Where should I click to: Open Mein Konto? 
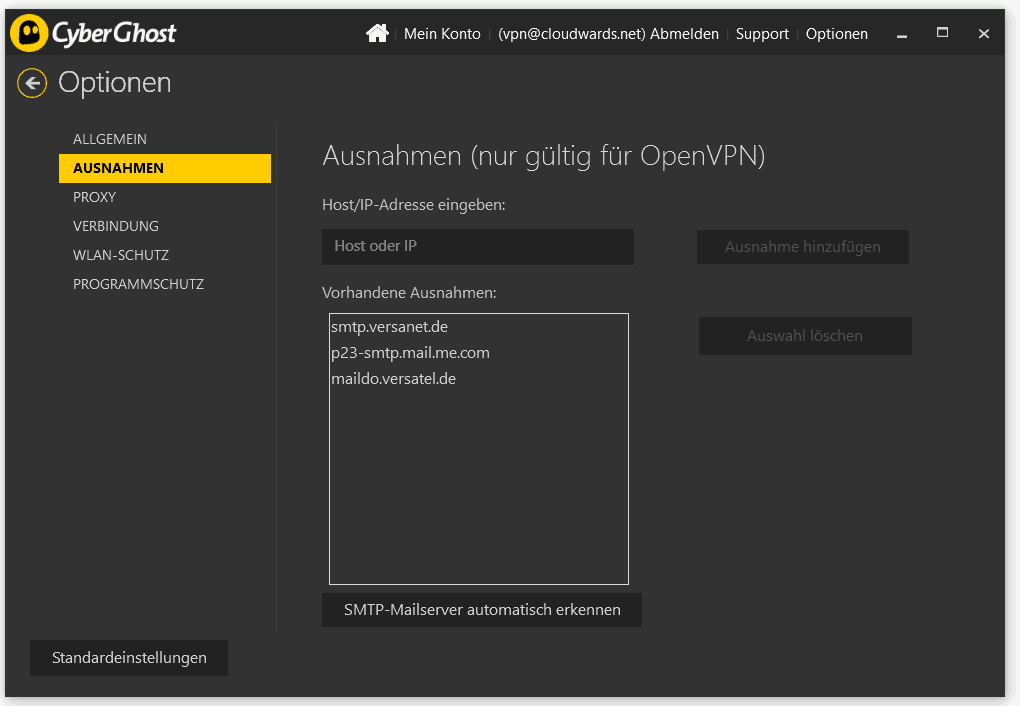coord(442,34)
